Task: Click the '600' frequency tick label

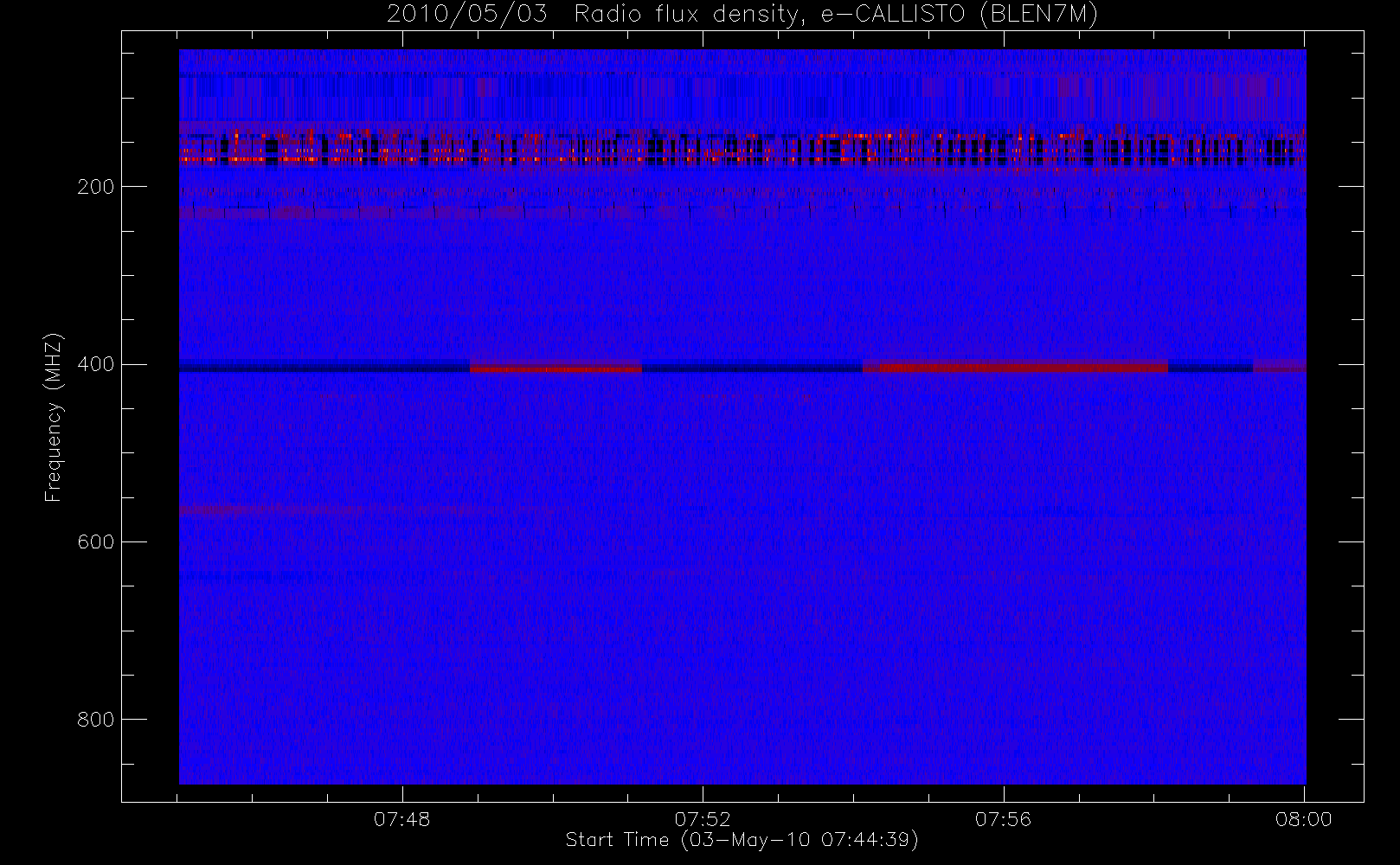Action: click(x=95, y=542)
